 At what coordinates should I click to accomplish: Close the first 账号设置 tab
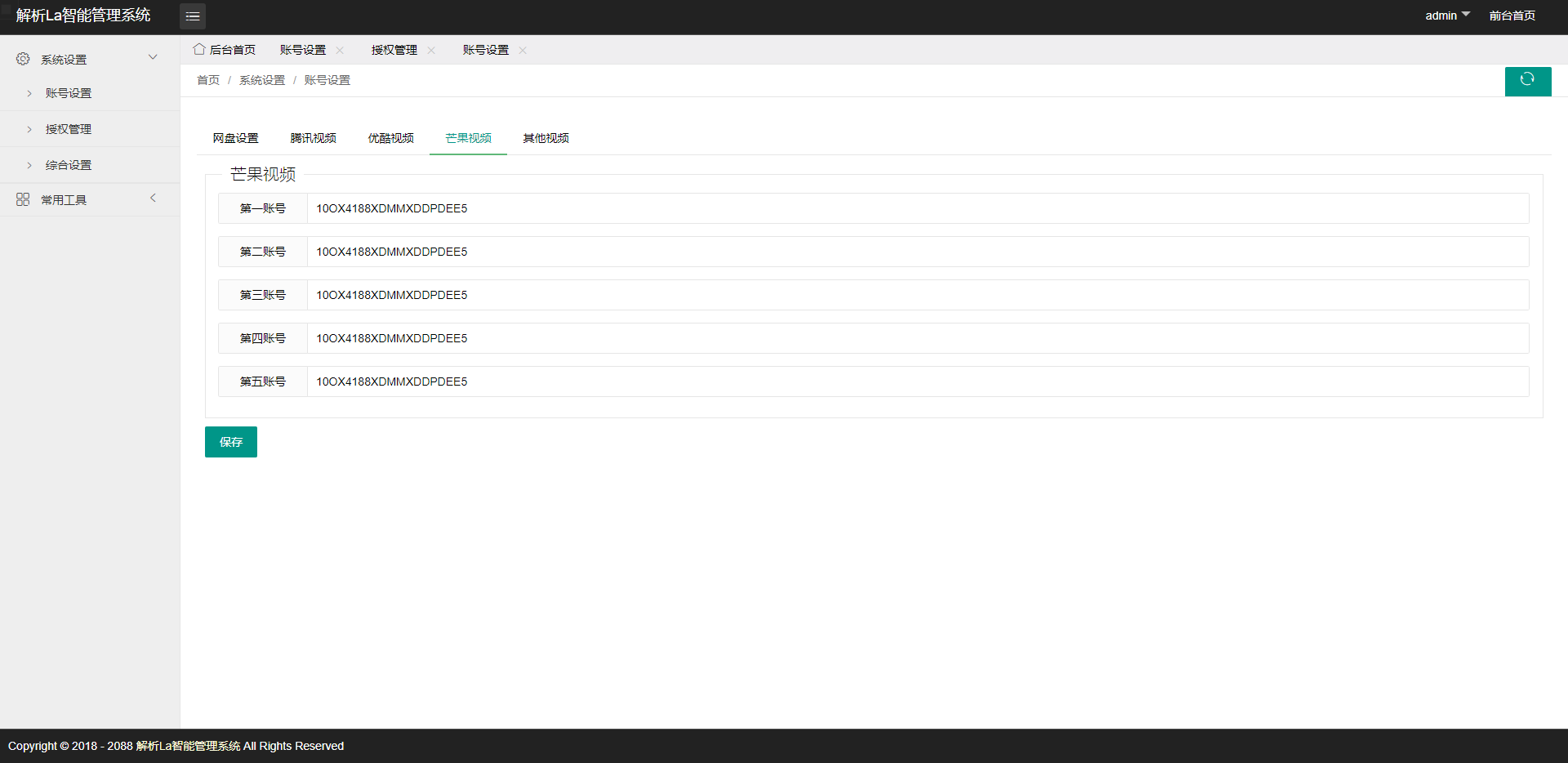(x=340, y=51)
